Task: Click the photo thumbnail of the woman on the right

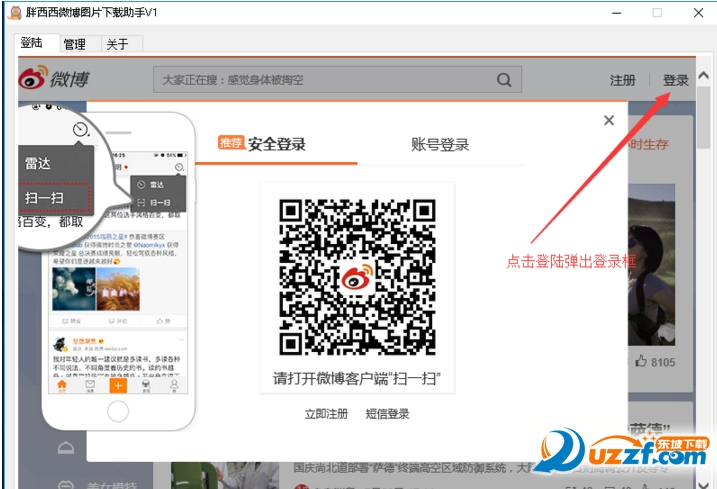Action: pos(651,264)
